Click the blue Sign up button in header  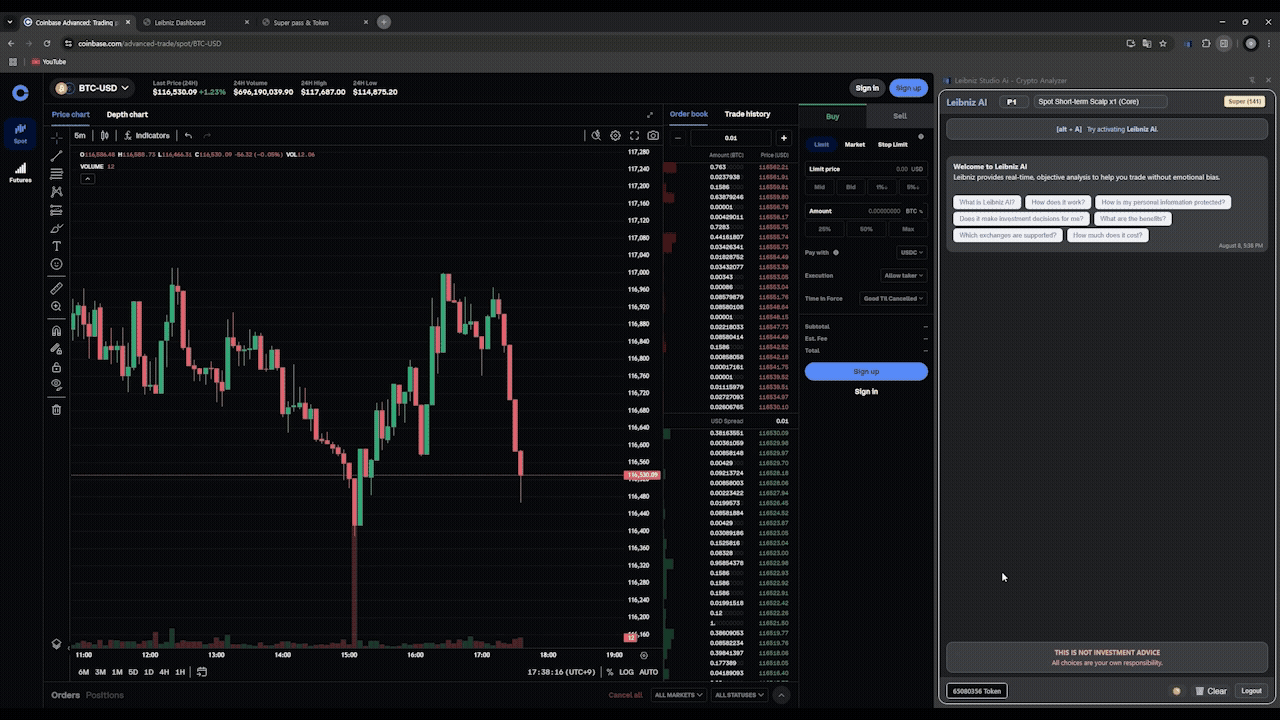[907, 88]
